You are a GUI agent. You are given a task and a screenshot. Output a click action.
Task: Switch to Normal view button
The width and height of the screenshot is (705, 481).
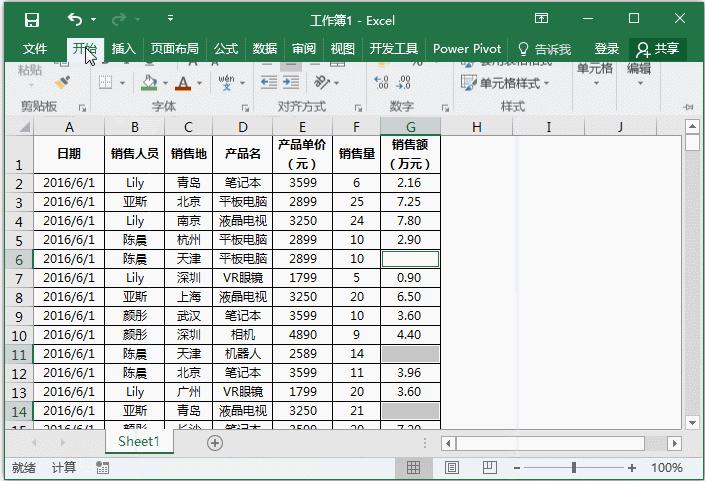click(x=413, y=468)
